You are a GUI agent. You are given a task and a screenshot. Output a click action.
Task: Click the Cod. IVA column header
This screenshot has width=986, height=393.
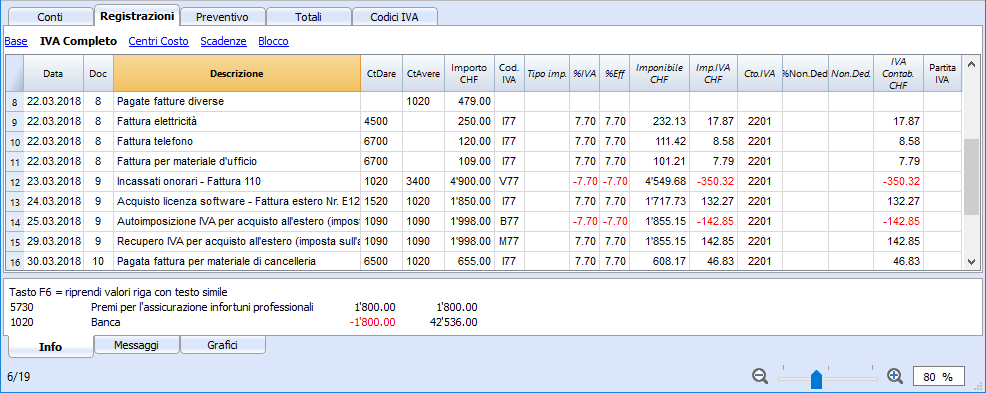509,74
